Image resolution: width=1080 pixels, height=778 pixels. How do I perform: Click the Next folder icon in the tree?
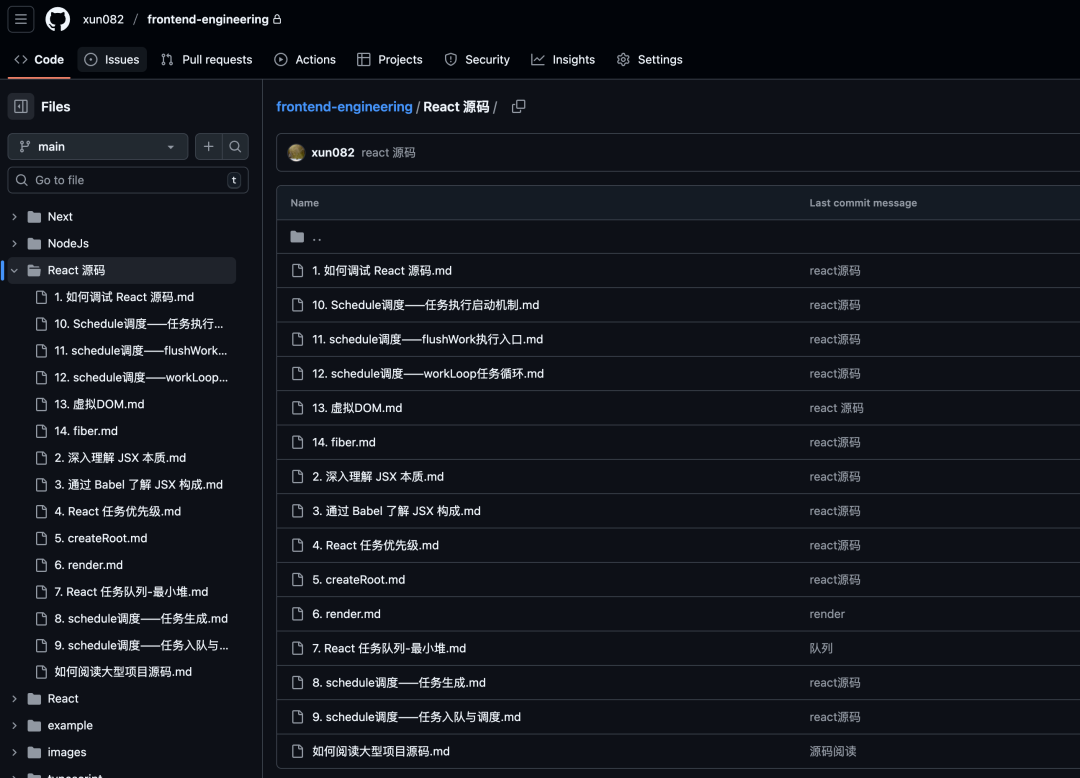coord(34,217)
